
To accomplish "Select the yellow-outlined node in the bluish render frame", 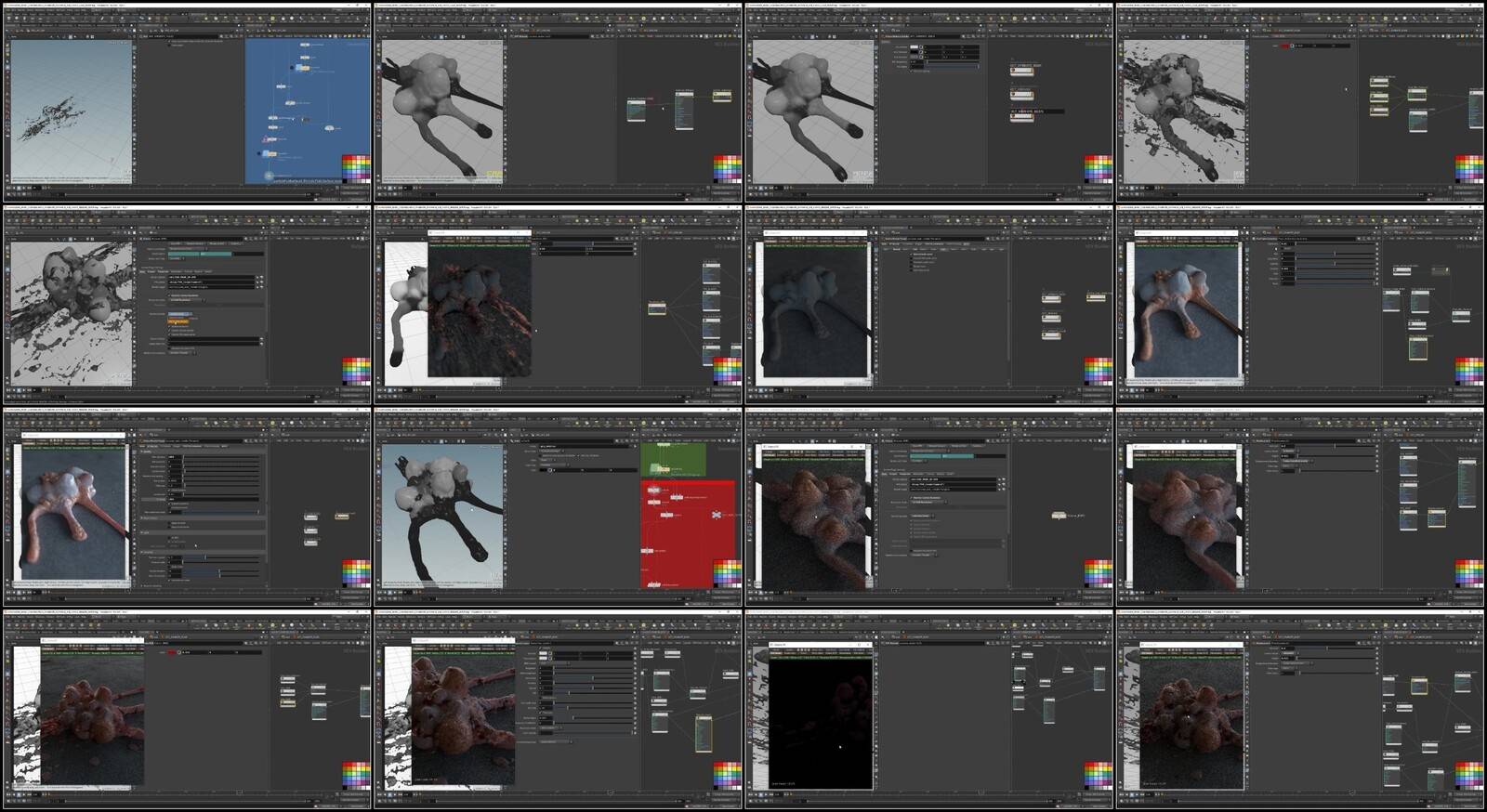I will coord(1097,297).
